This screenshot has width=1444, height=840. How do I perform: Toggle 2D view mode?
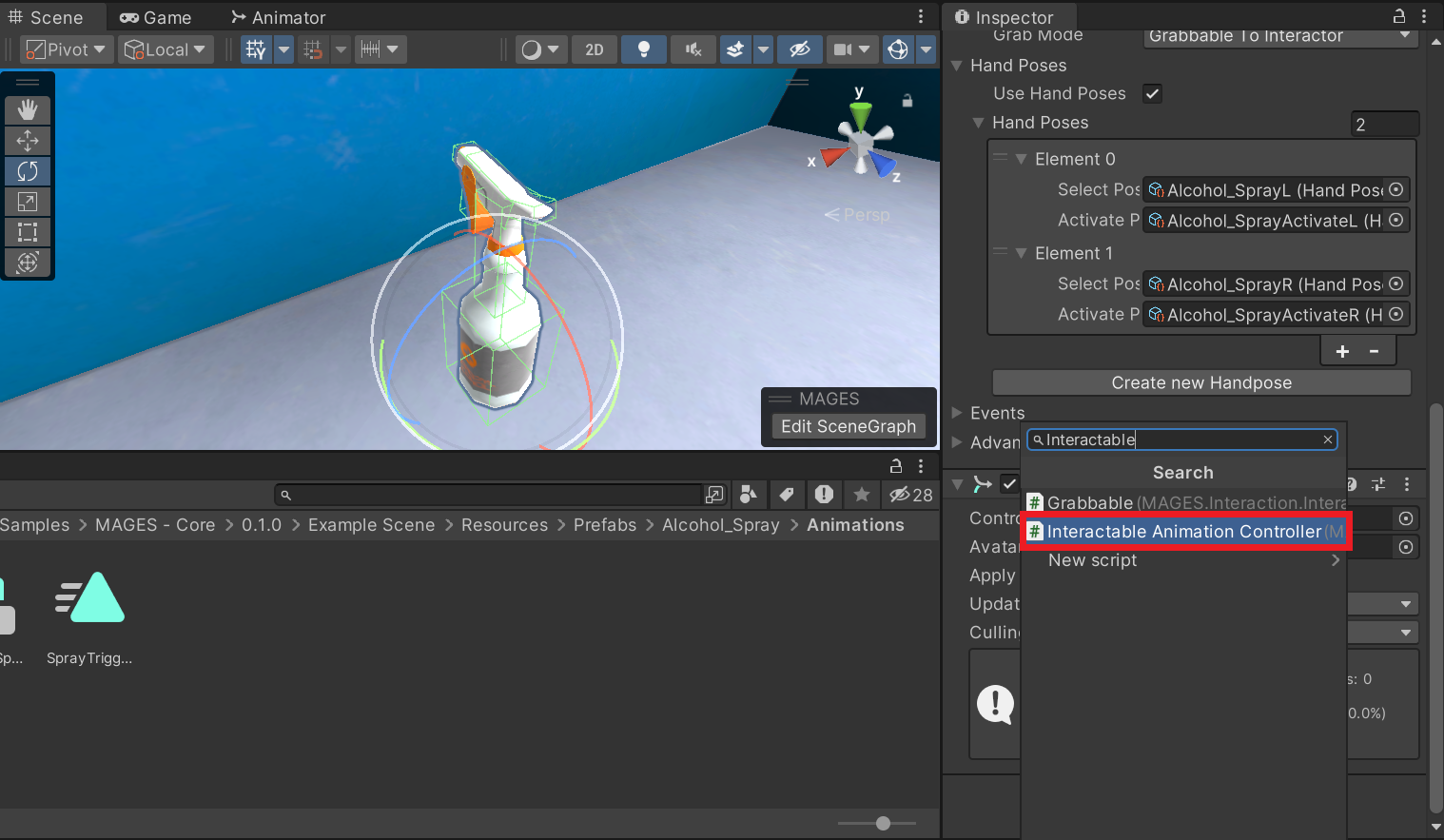point(595,49)
